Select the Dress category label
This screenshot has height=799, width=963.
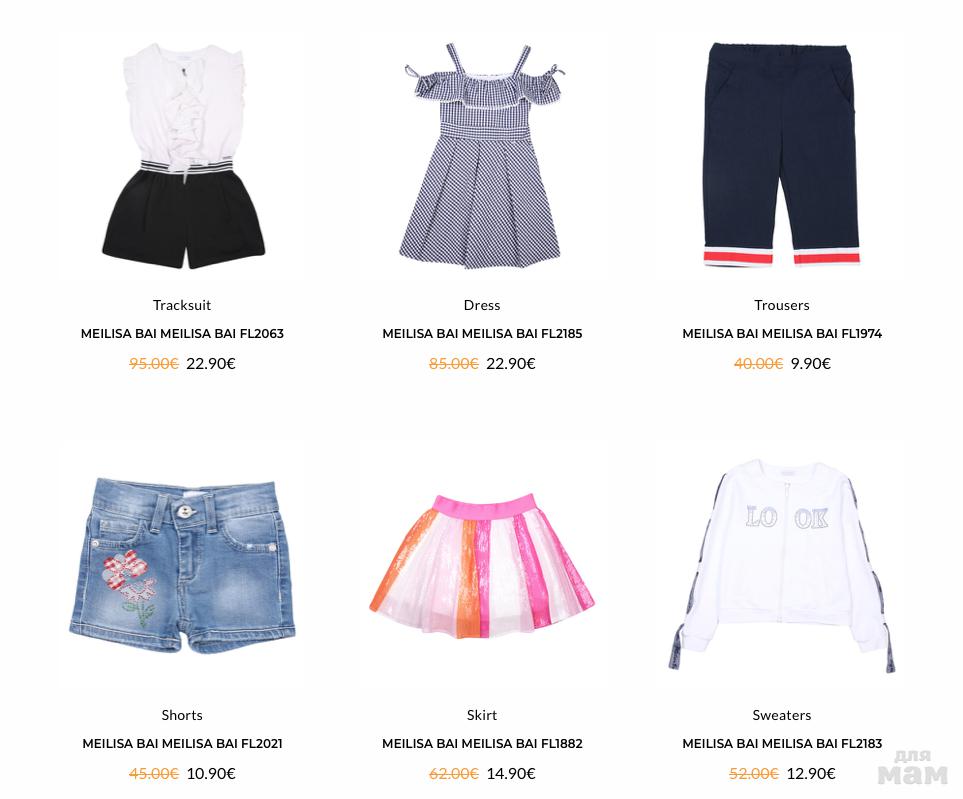[x=482, y=305]
